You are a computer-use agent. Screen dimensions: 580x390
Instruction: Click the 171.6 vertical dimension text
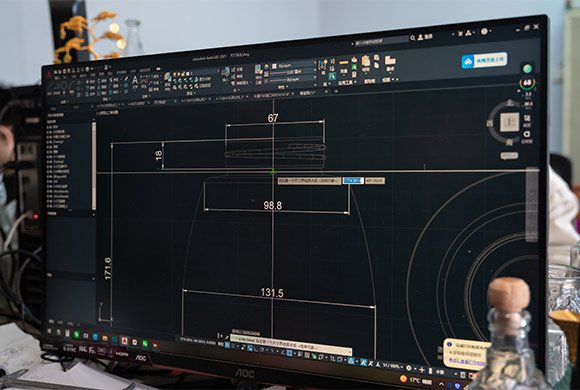[107, 269]
